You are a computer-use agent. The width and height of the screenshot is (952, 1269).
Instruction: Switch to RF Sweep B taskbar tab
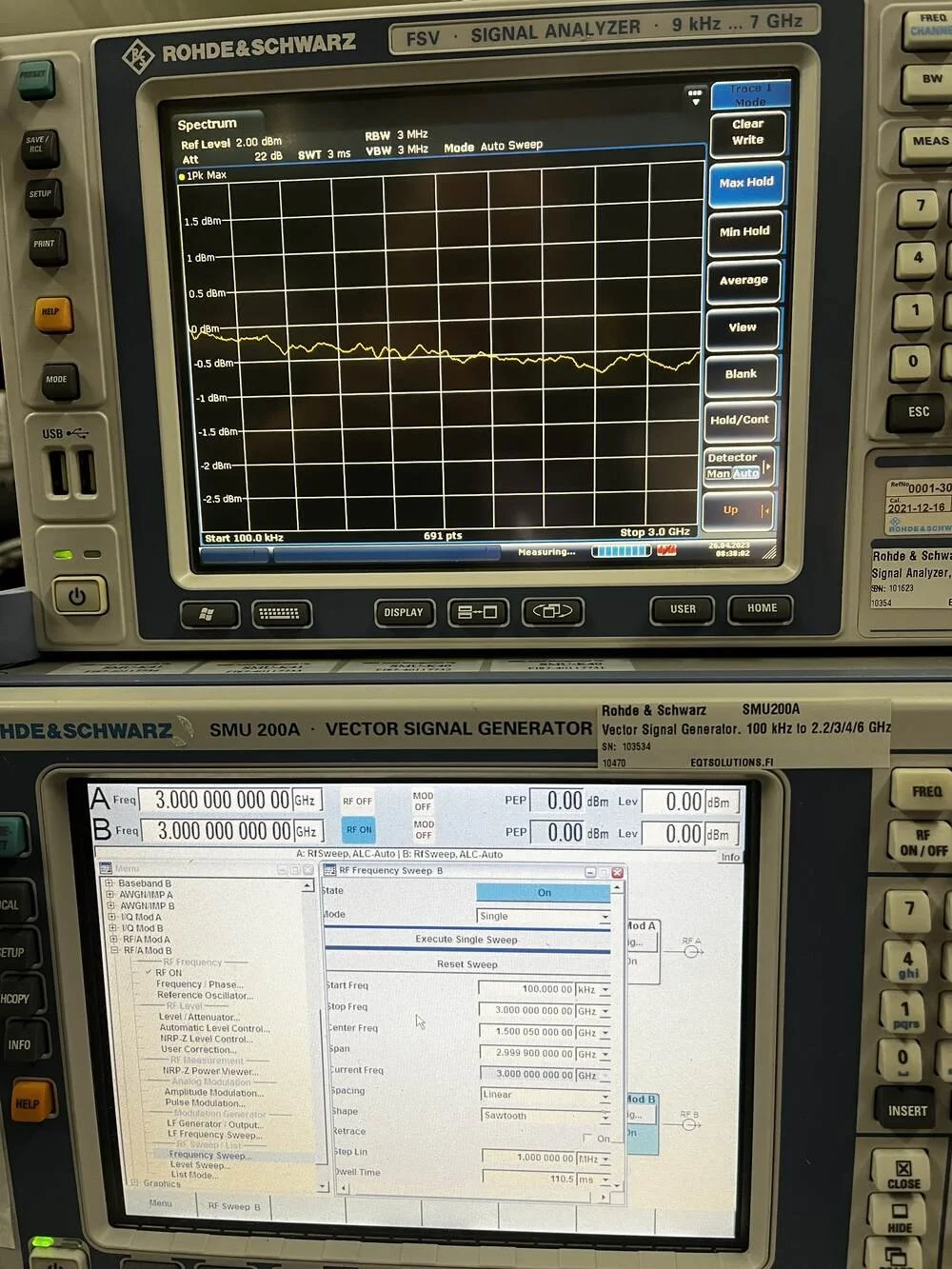[234, 1206]
